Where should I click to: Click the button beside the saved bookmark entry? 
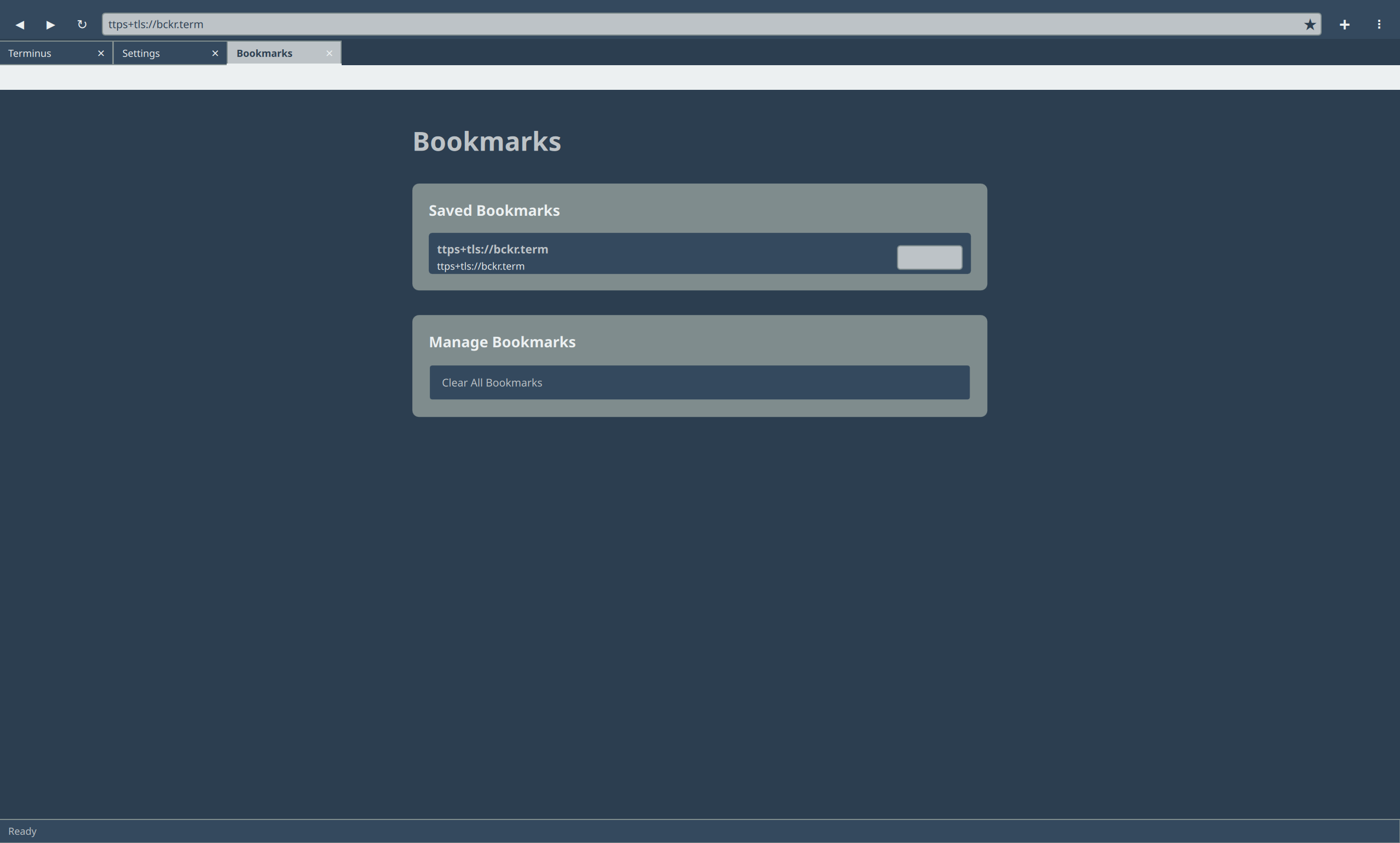pos(929,257)
